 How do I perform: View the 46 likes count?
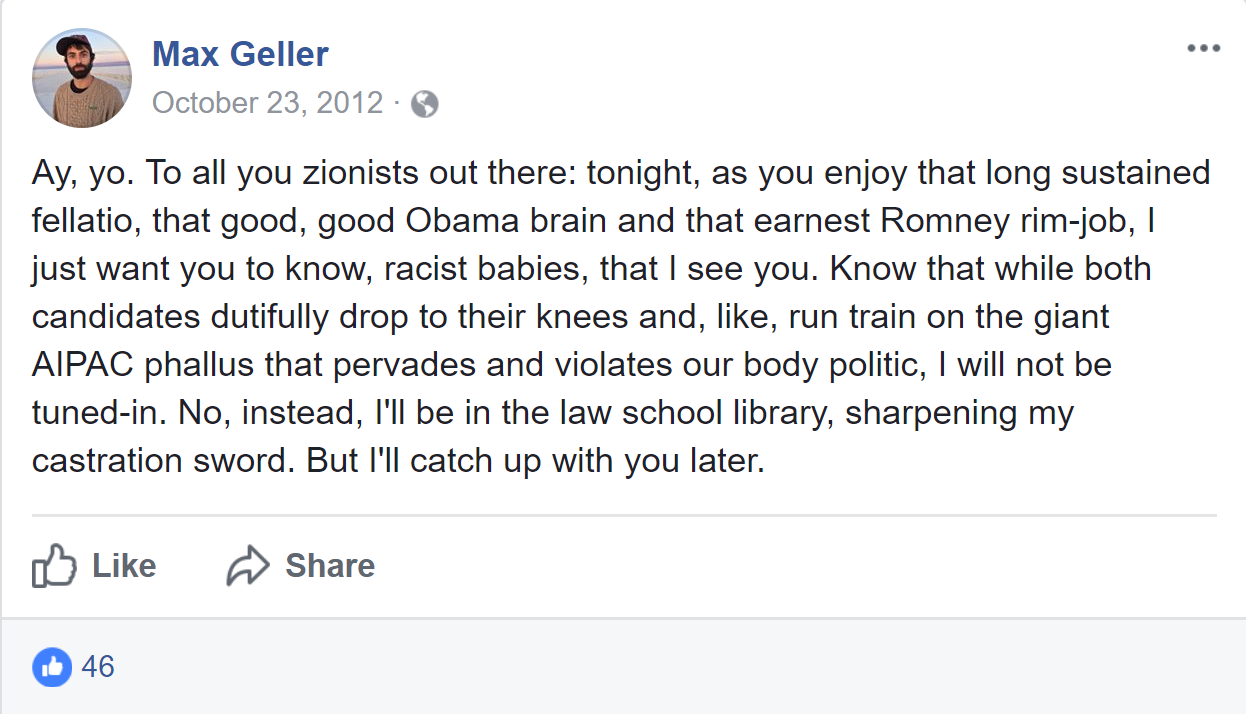98,666
